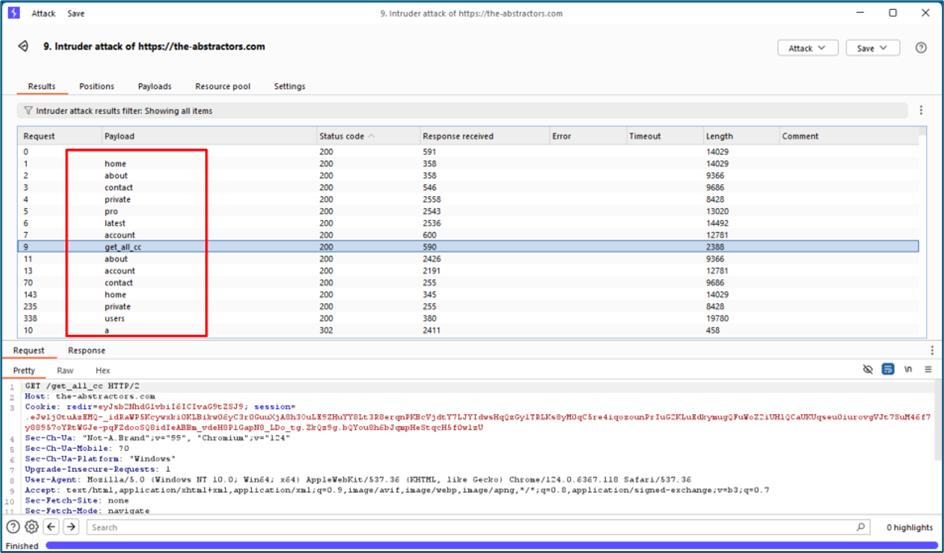Switch to the Settings tab
Screen dimensions: 944x553
click(x=290, y=86)
